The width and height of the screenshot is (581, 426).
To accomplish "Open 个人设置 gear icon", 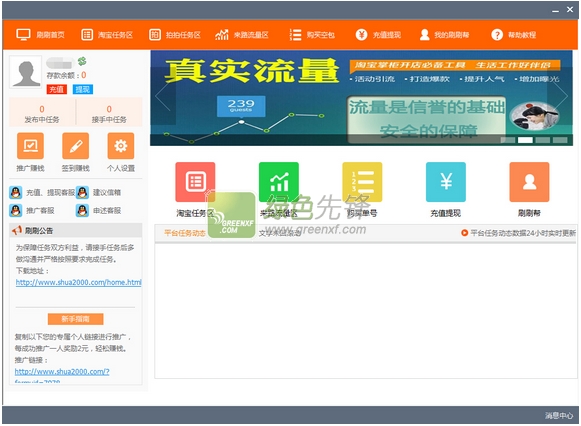I will point(121,146).
